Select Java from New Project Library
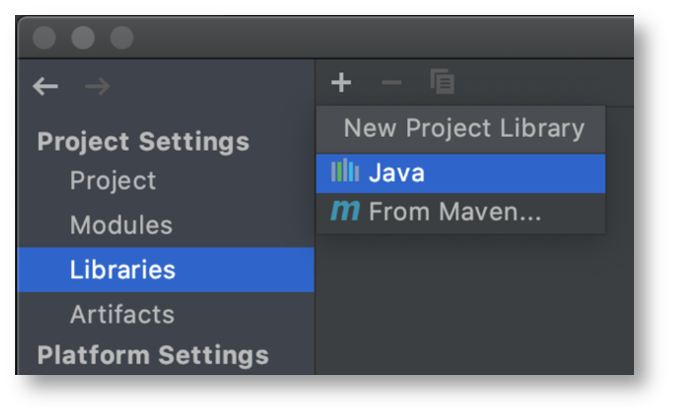 [x=461, y=174]
